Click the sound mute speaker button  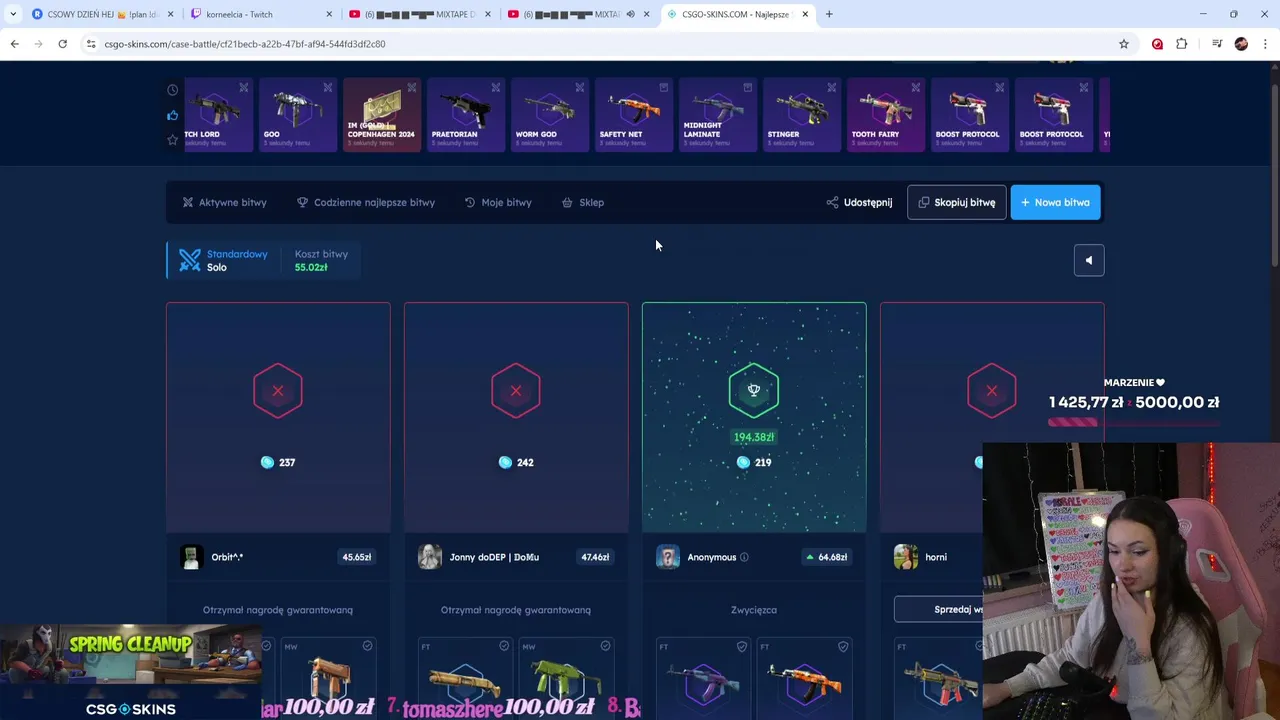1089,260
